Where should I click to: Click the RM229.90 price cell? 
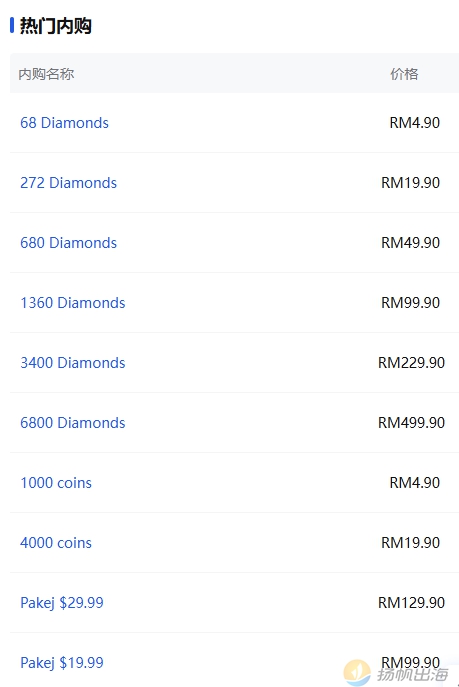click(411, 363)
